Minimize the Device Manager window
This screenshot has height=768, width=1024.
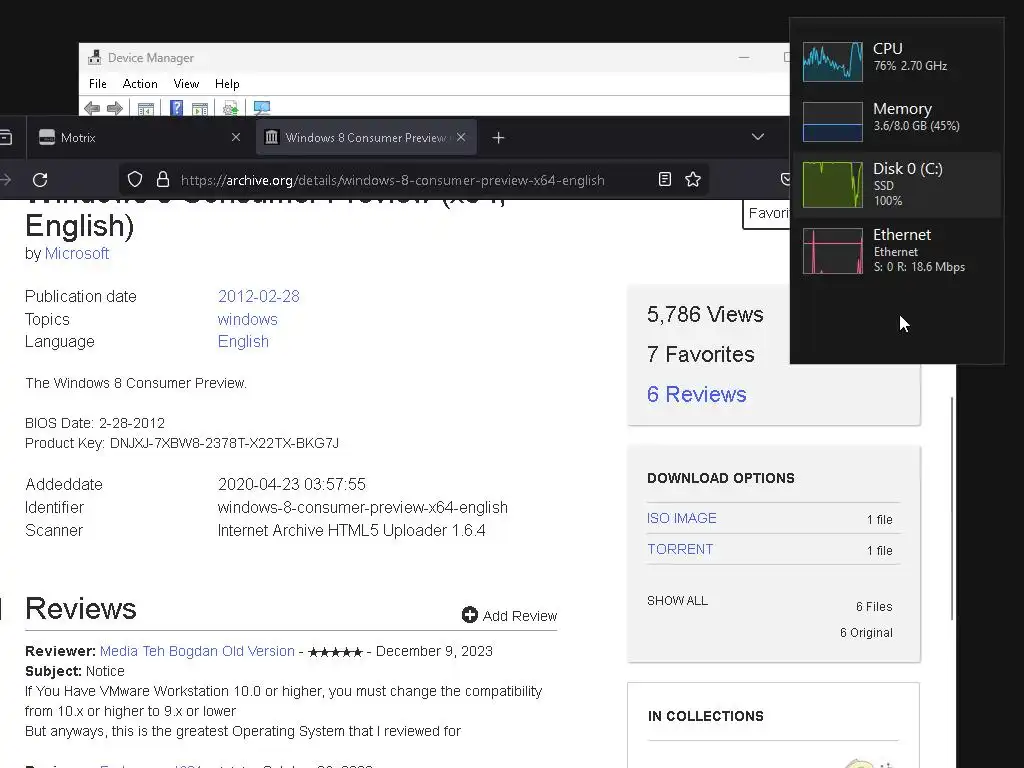[744, 57]
